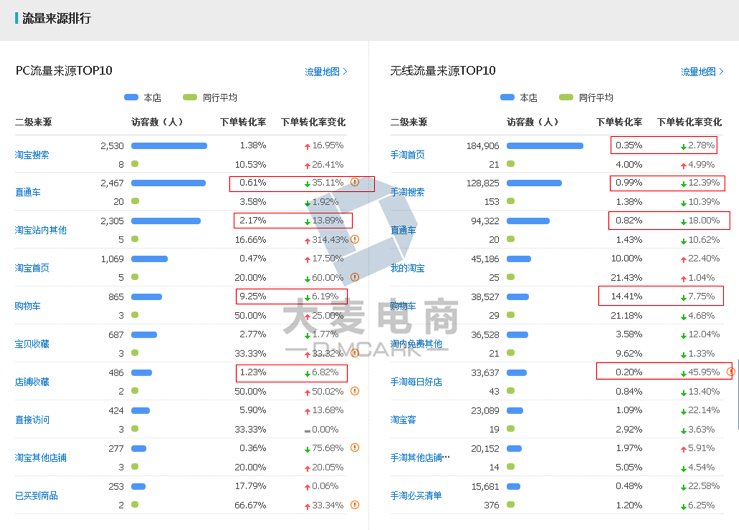
Task: Click warning icon beside 60.00% in 淘宝首页 row
Action: coord(354,277)
